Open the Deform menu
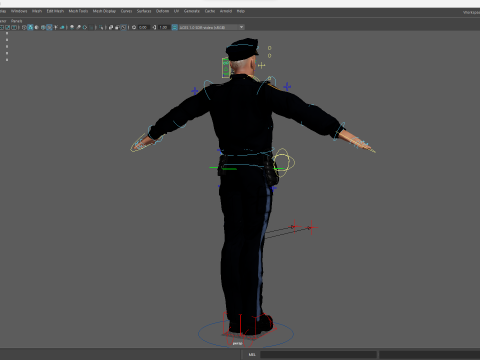This screenshot has height=360, width=480. [162, 11]
